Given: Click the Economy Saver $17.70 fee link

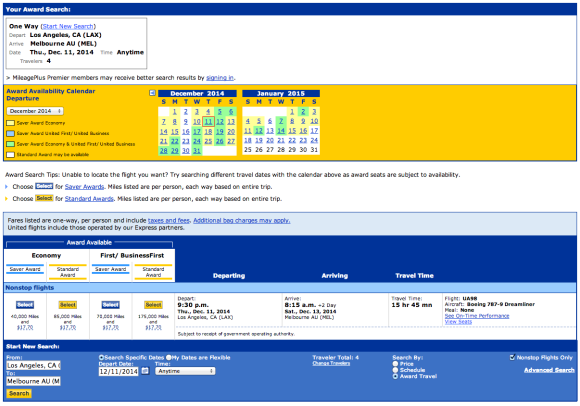Looking at the screenshot, I should pyautogui.click(x=25, y=328).
